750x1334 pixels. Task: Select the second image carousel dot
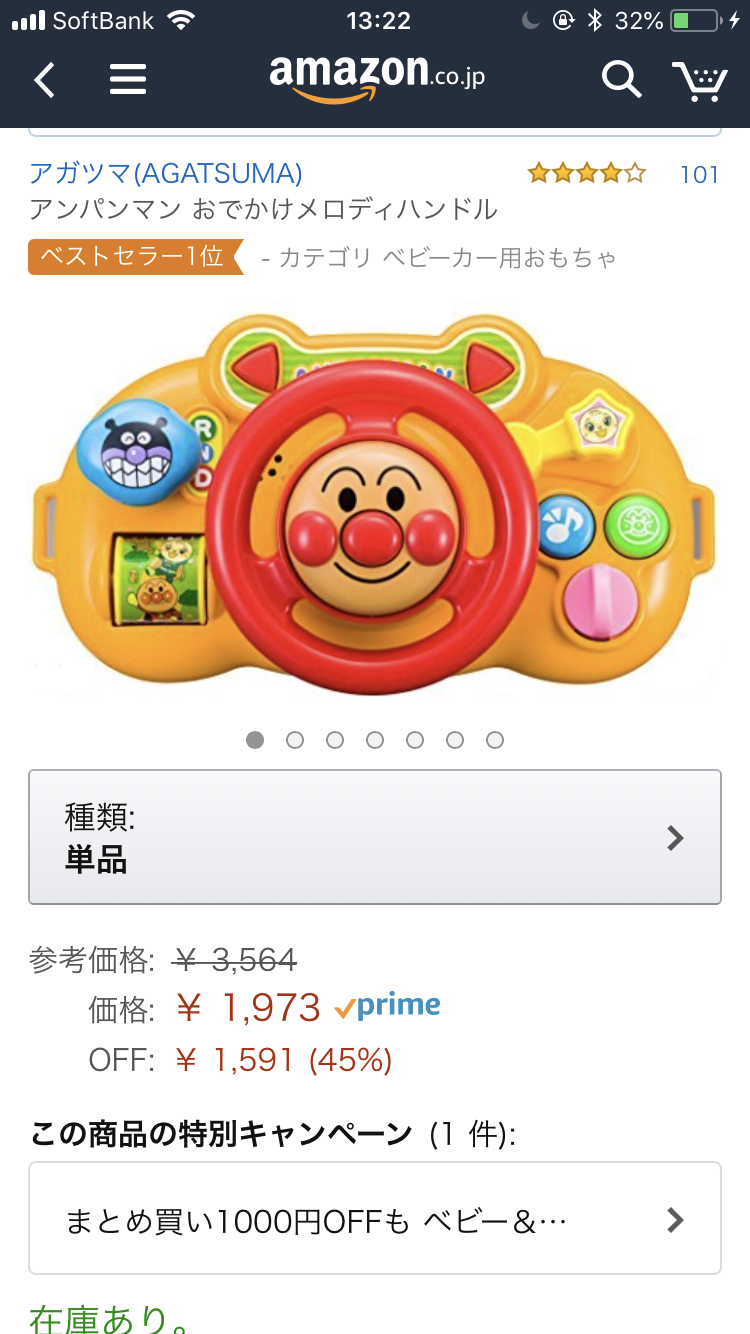(x=295, y=740)
